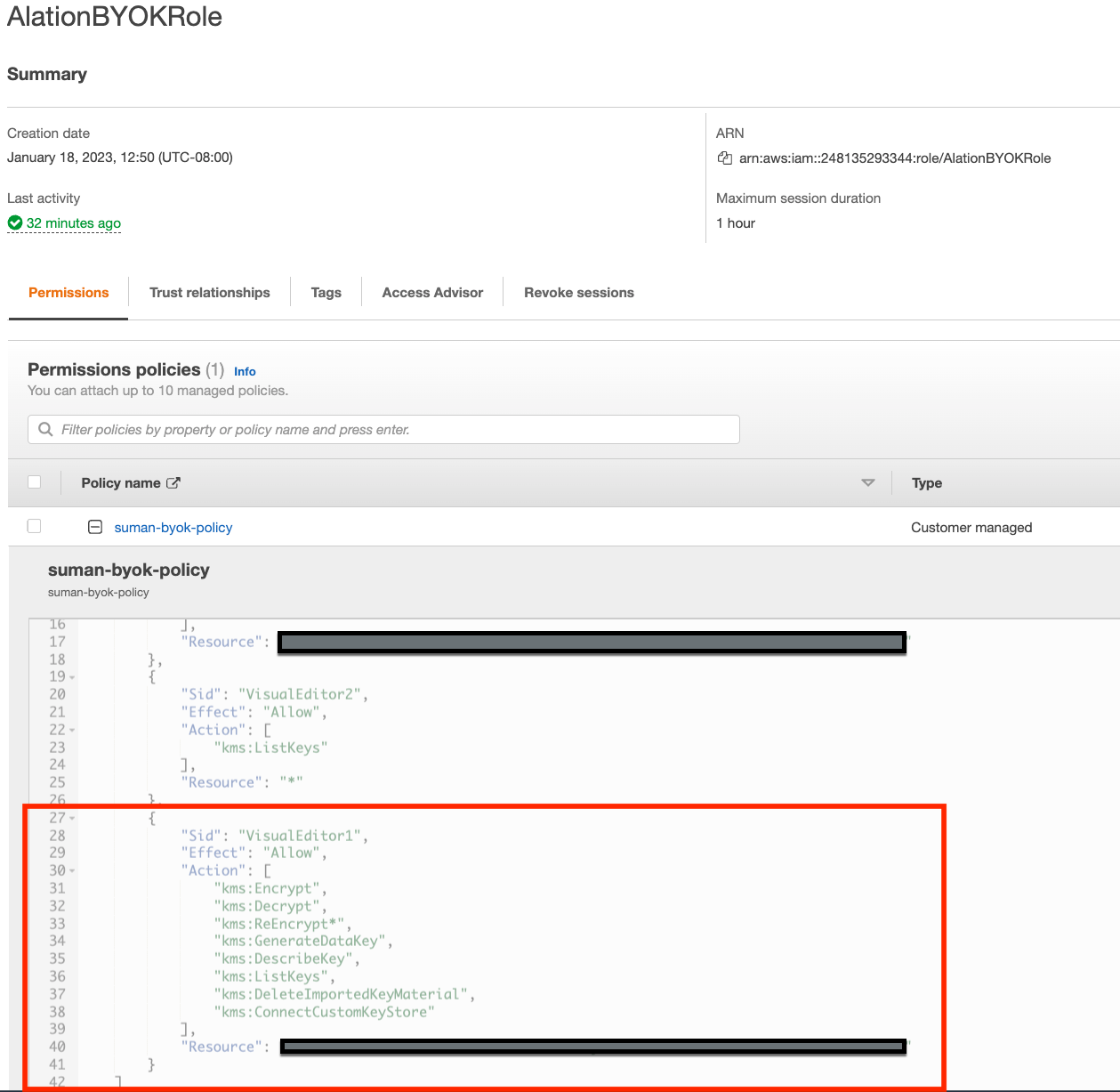Click "kms:ReEncrypt*" on line 33
This screenshot has width=1120, height=1092.
pos(279,924)
